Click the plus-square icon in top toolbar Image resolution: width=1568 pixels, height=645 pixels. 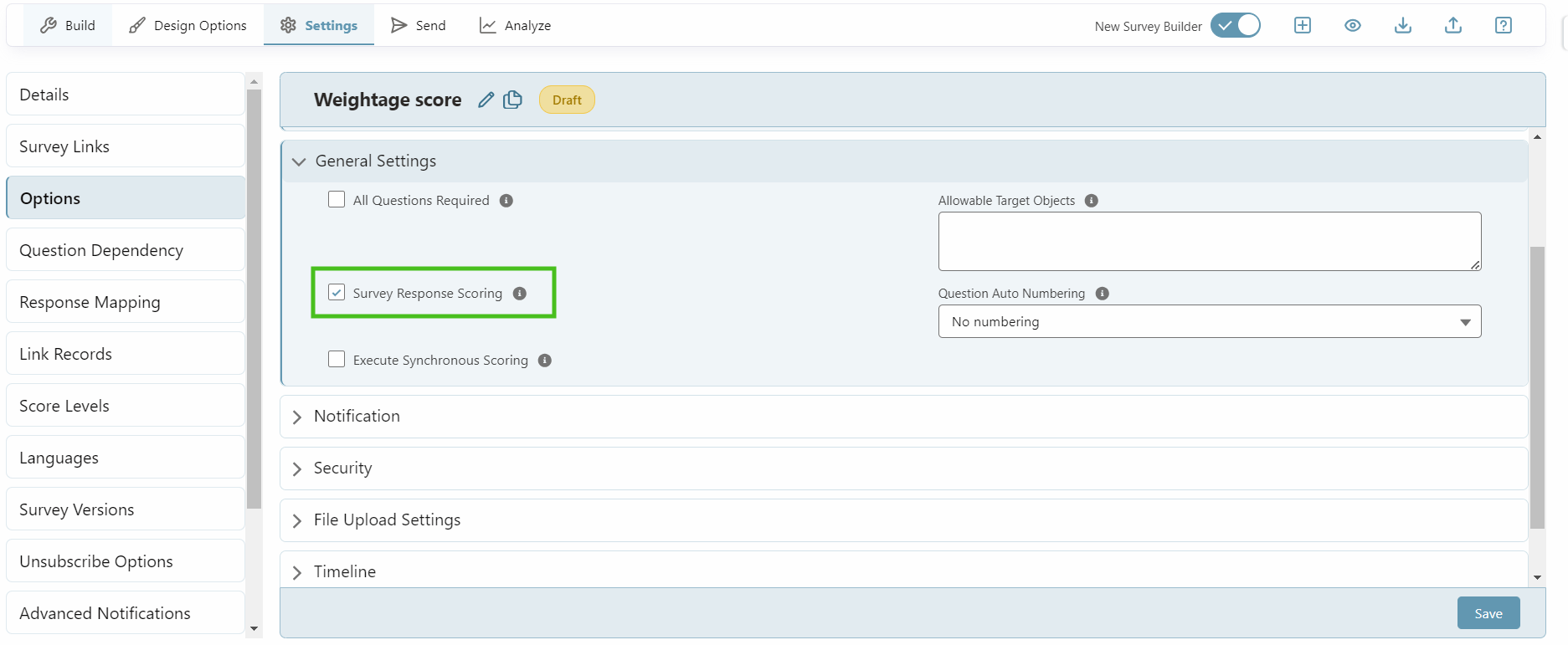1303,25
